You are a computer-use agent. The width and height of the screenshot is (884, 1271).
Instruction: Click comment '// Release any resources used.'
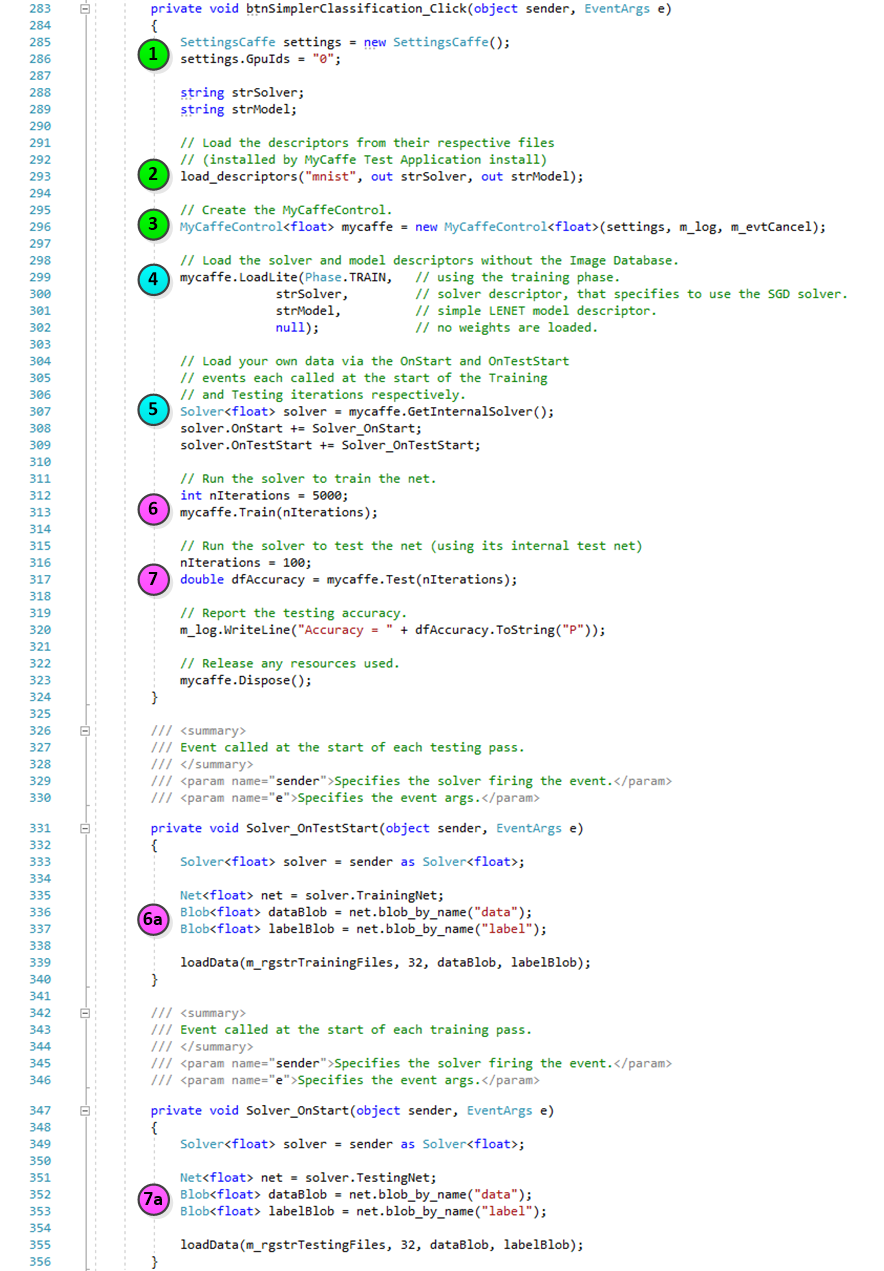(x=290, y=663)
